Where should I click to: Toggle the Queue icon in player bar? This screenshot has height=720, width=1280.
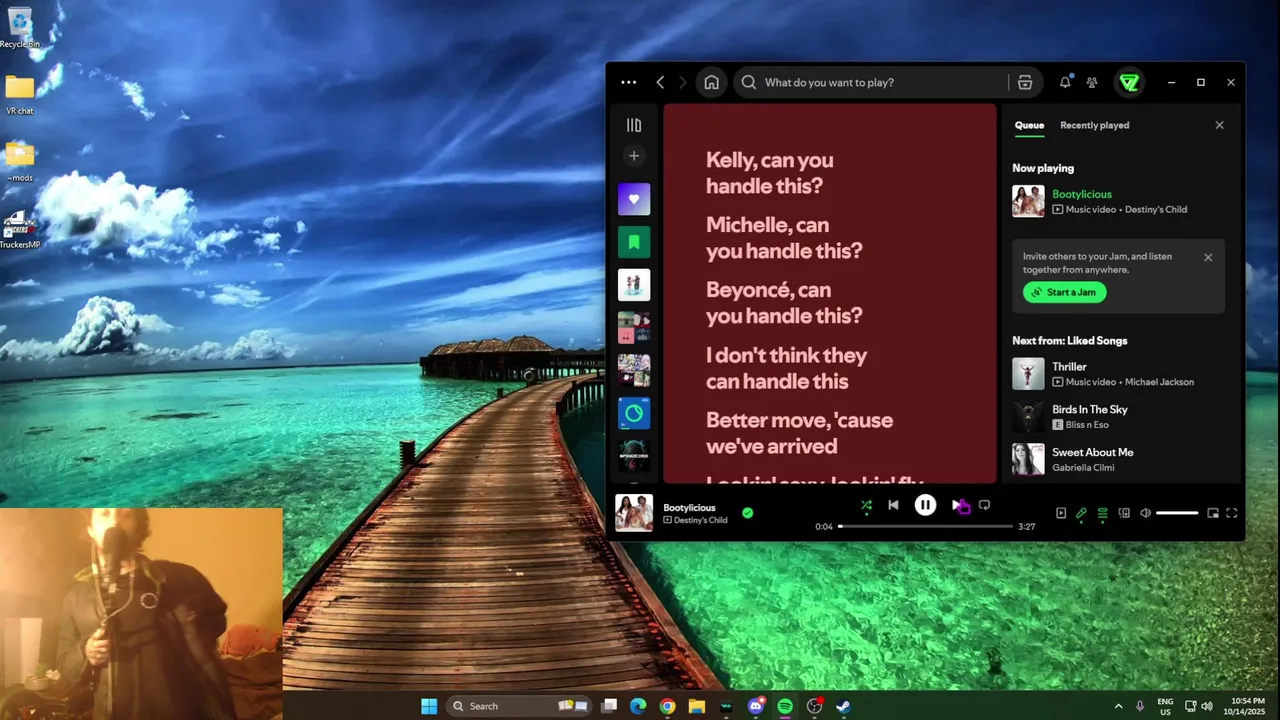pos(1102,513)
